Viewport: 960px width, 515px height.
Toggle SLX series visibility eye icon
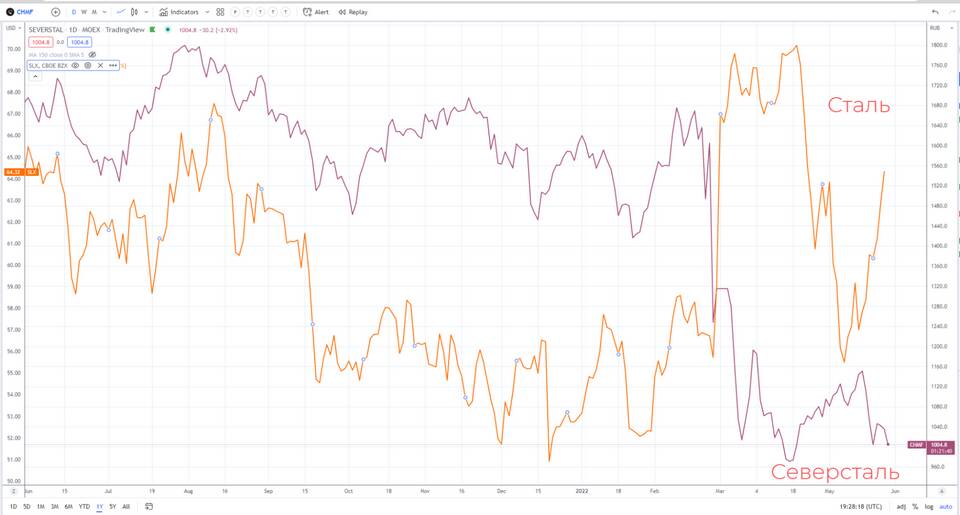pos(75,66)
